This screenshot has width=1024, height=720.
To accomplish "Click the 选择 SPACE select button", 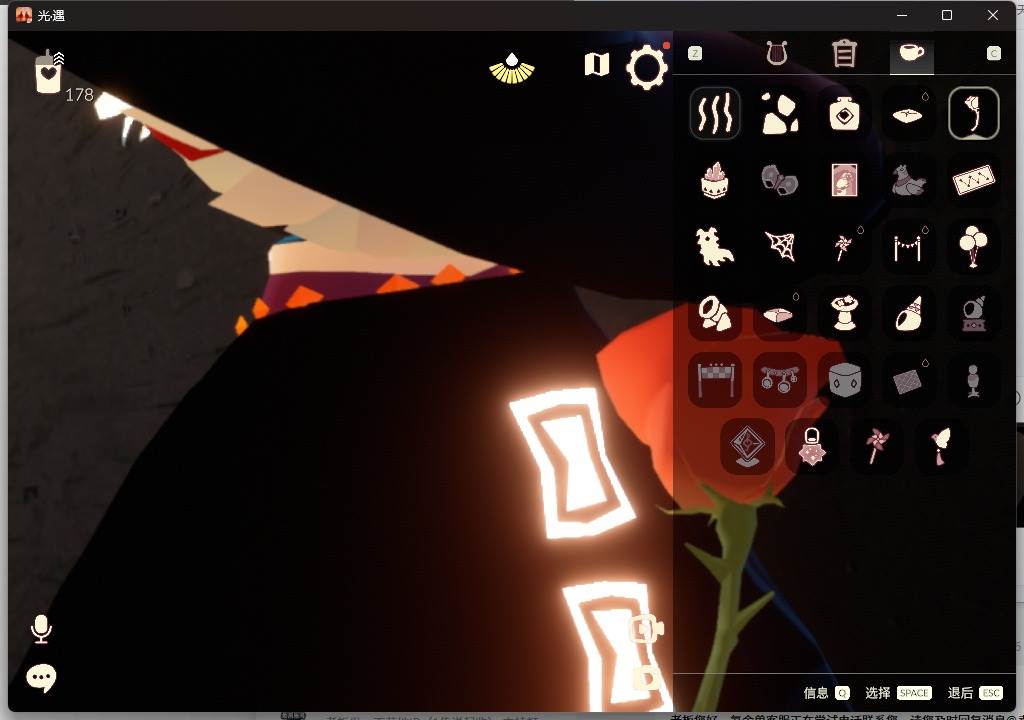I will click(898, 693).
